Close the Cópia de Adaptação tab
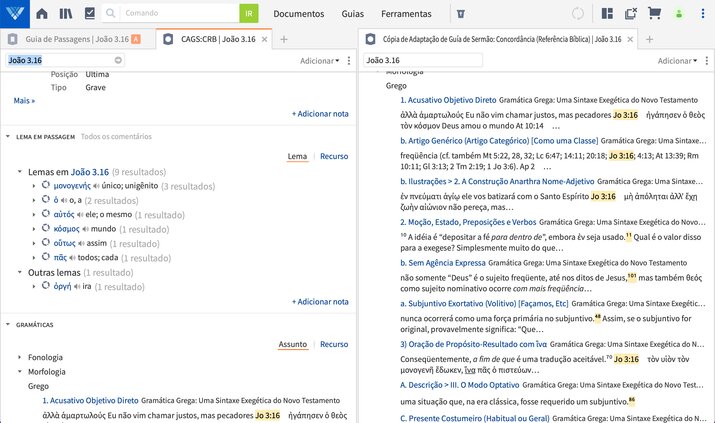The width and height of the screenshot is (715, 423). click(x=630, y=40)
